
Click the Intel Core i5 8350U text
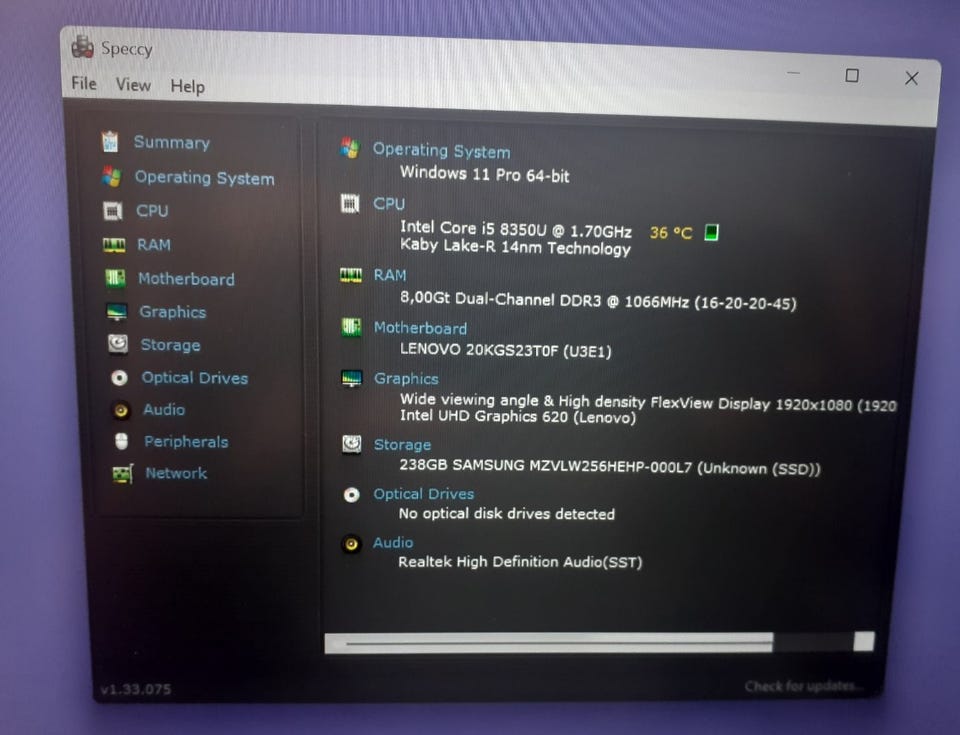[x=516, y=229]
